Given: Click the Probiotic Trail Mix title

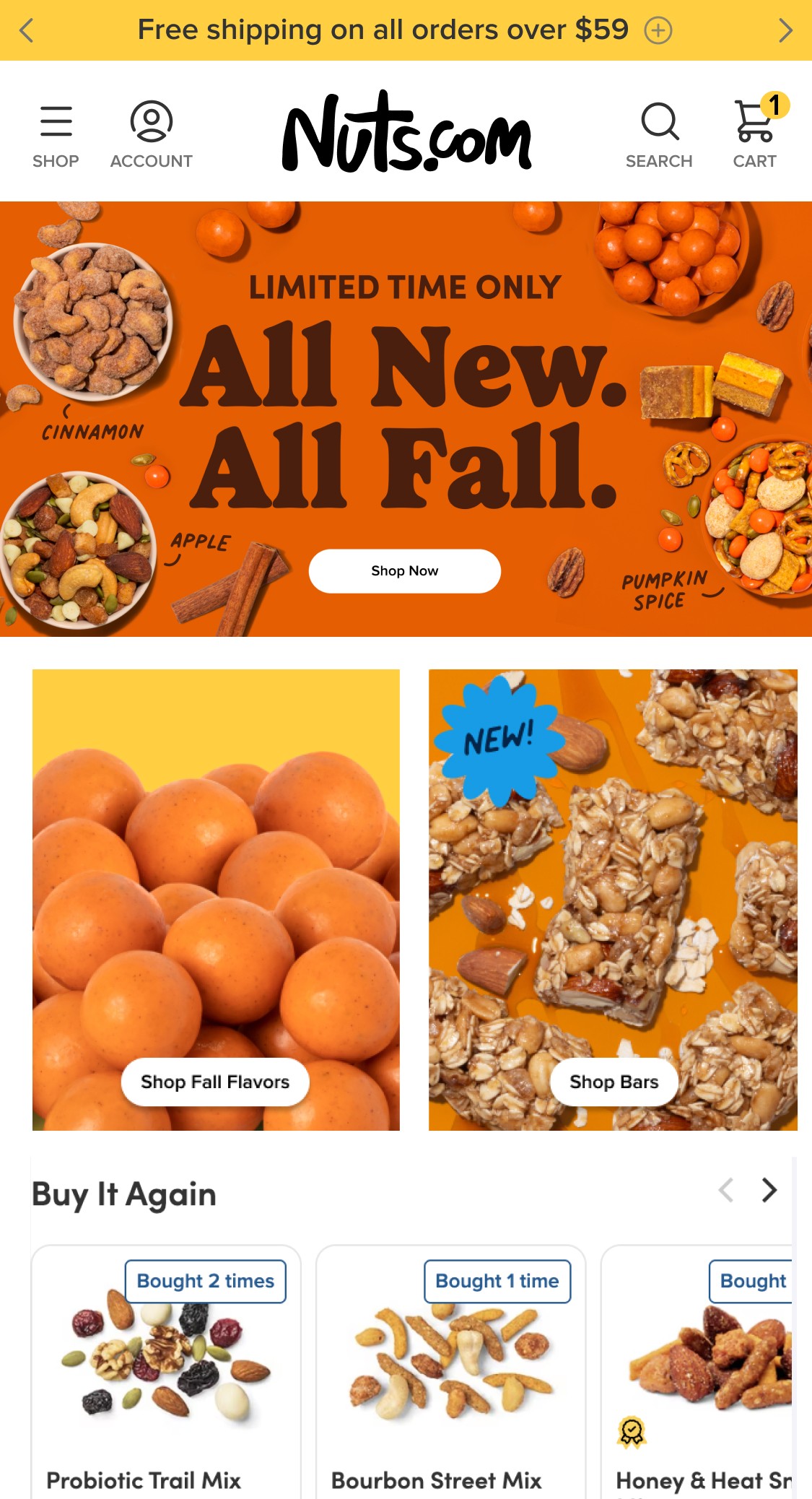Looking at the screenshot, I should 144,1480.
